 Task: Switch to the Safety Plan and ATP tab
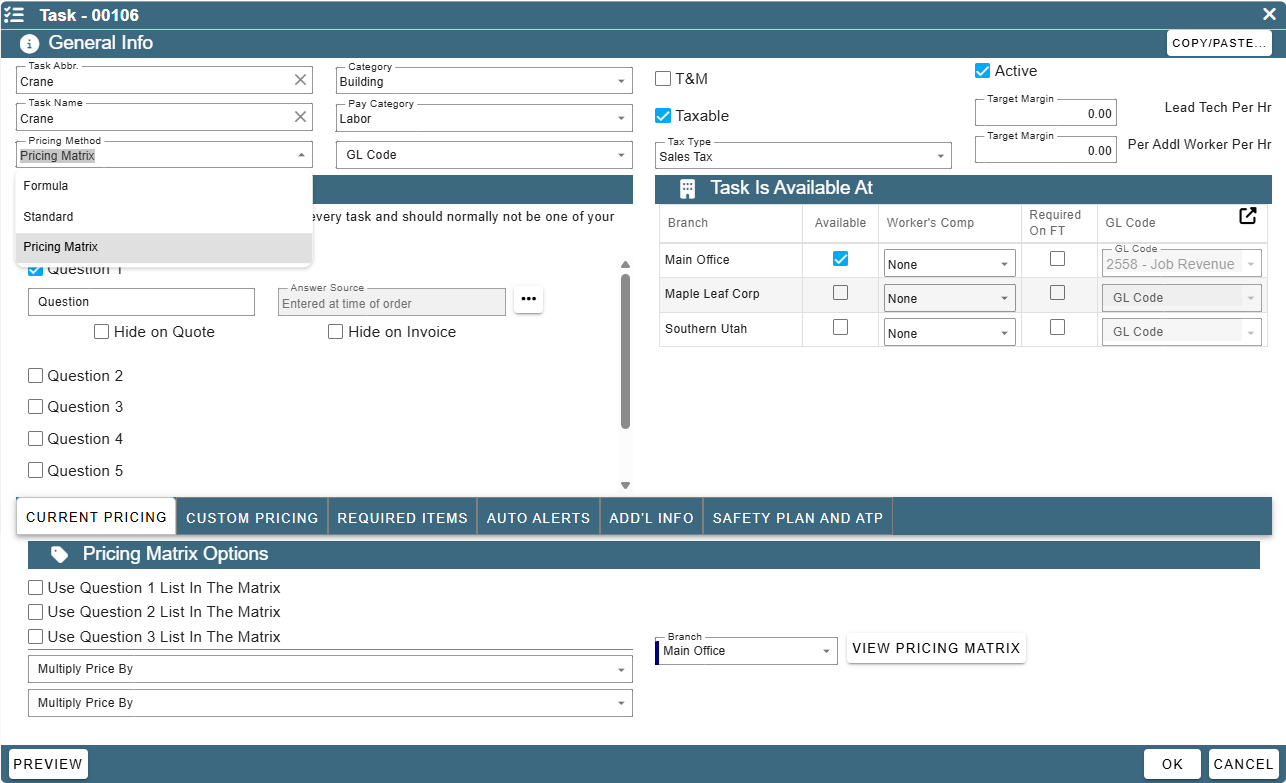tap(798, 517)
